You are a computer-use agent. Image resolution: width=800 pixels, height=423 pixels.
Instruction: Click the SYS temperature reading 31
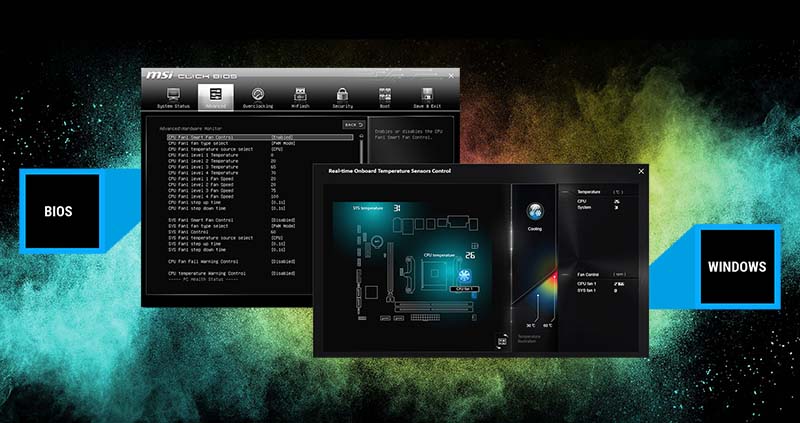[397, 208]
